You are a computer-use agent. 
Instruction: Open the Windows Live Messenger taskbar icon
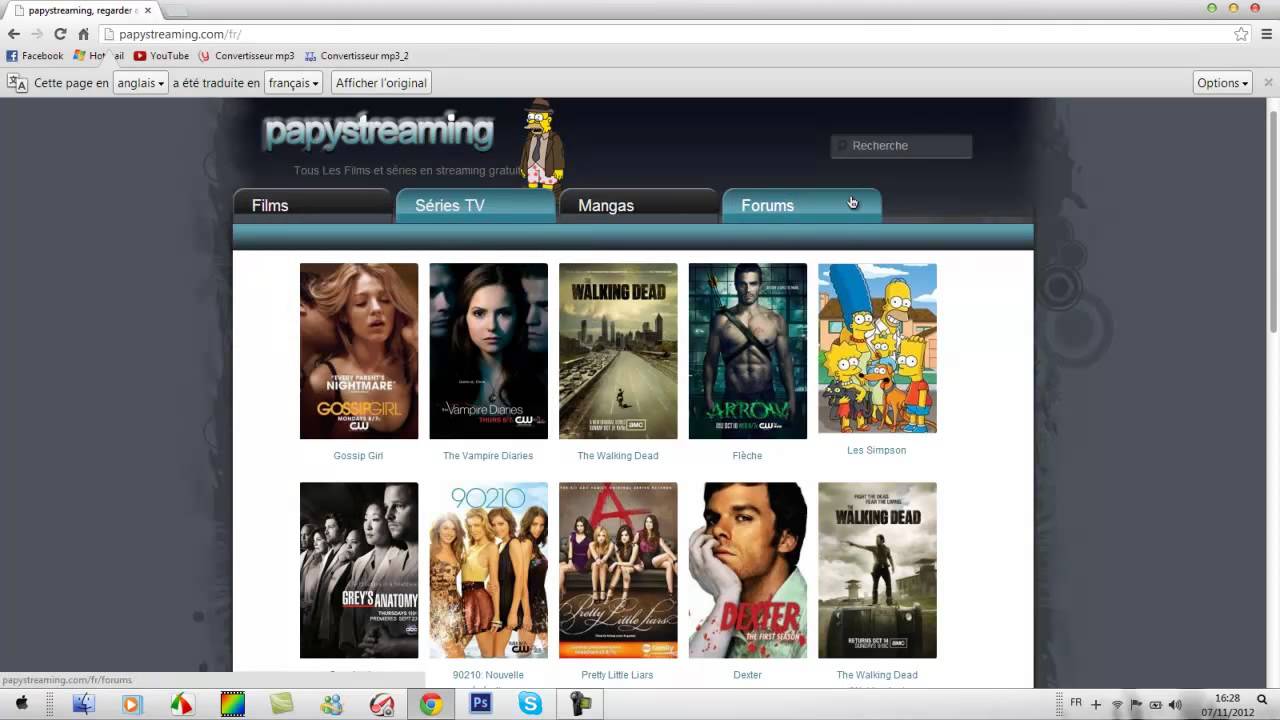[x=331, y=704]
